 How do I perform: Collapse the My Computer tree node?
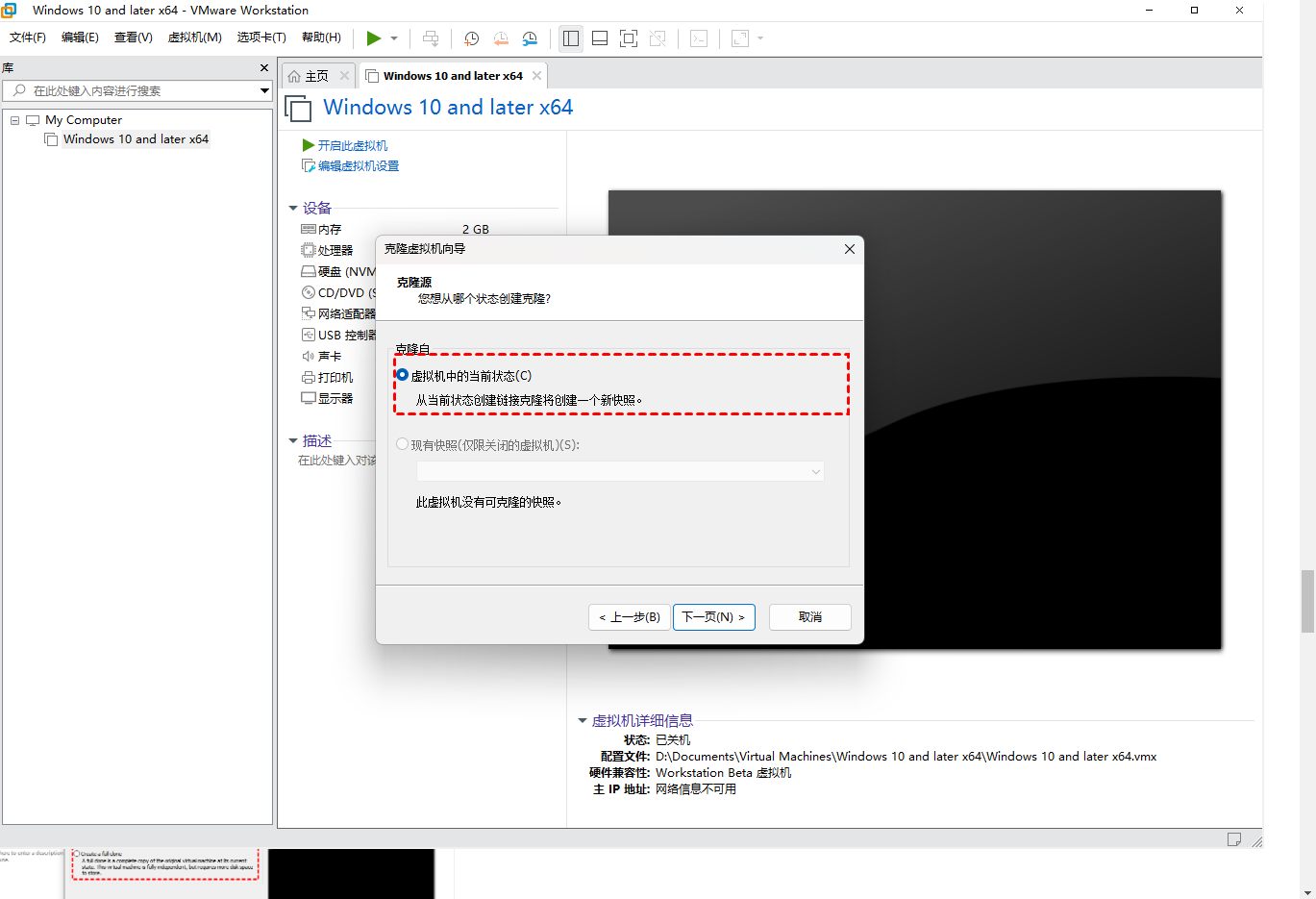[15, 120]
